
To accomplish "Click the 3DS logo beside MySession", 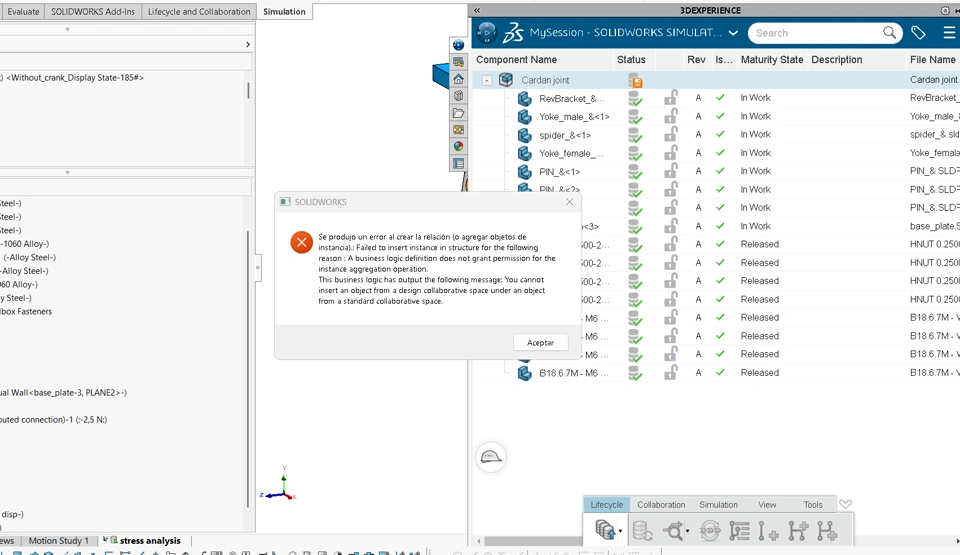I will (x=513, y=33).
